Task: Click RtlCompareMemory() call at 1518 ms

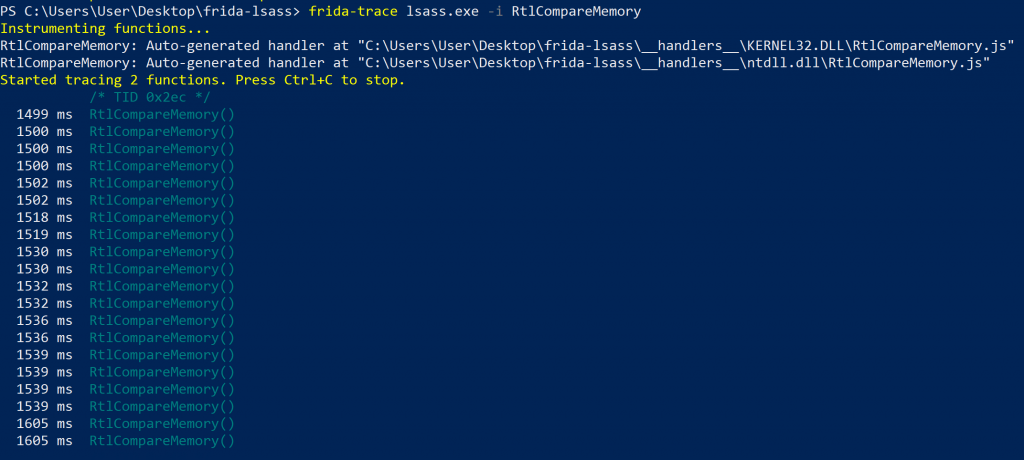Action: coord(162,217)
